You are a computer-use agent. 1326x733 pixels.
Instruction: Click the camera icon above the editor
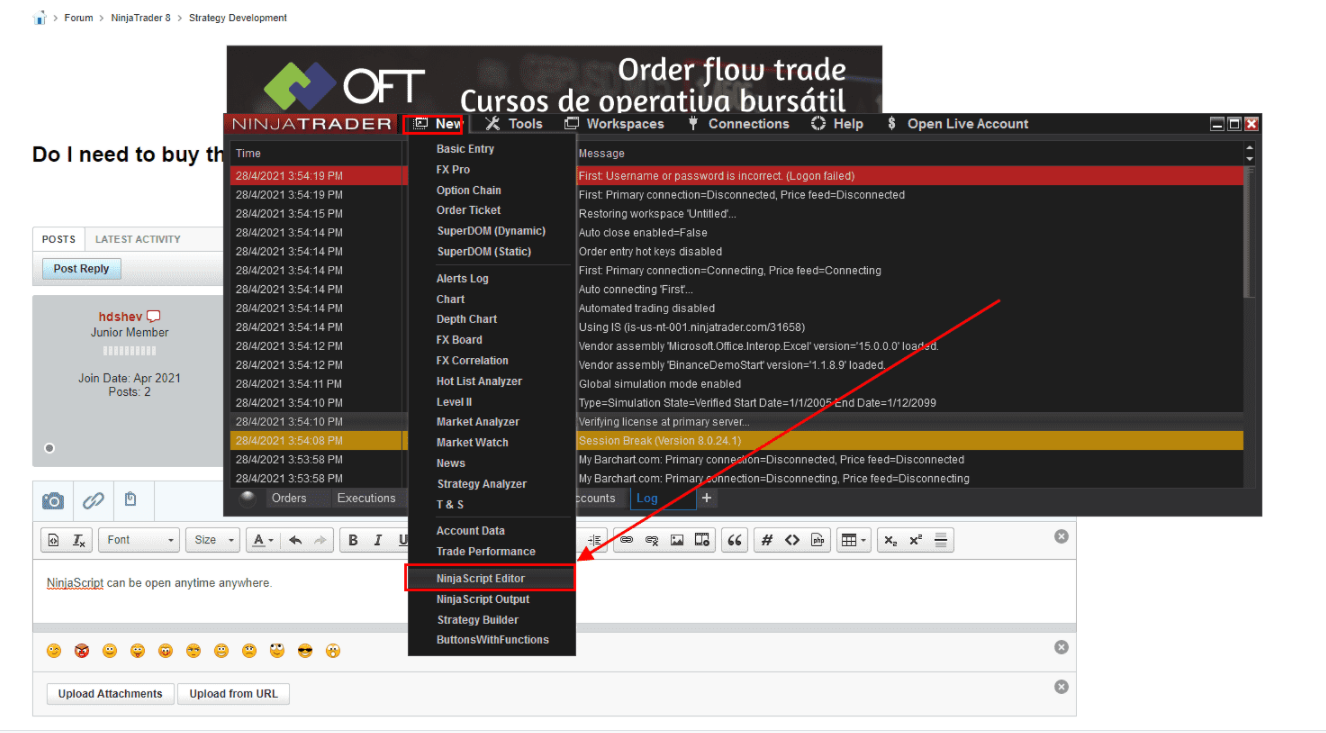click(53, 500)
